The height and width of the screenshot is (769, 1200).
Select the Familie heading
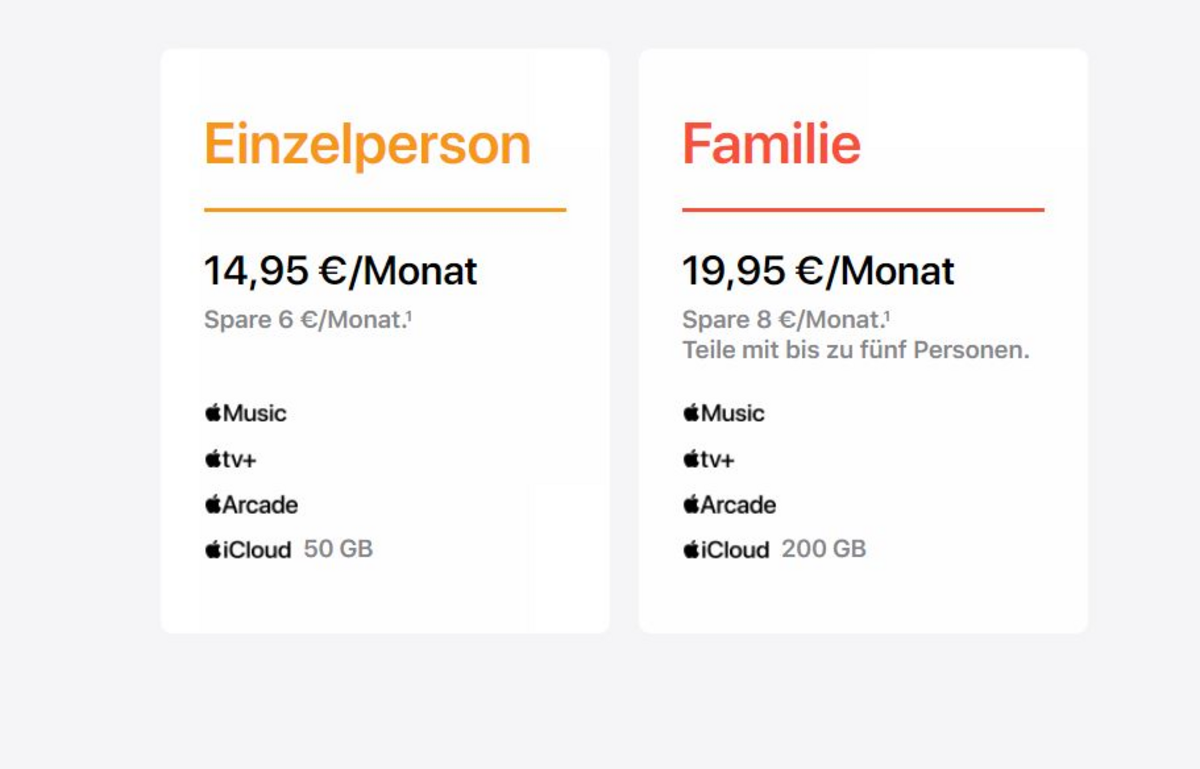pyautogui.click(x=771, y=144)
